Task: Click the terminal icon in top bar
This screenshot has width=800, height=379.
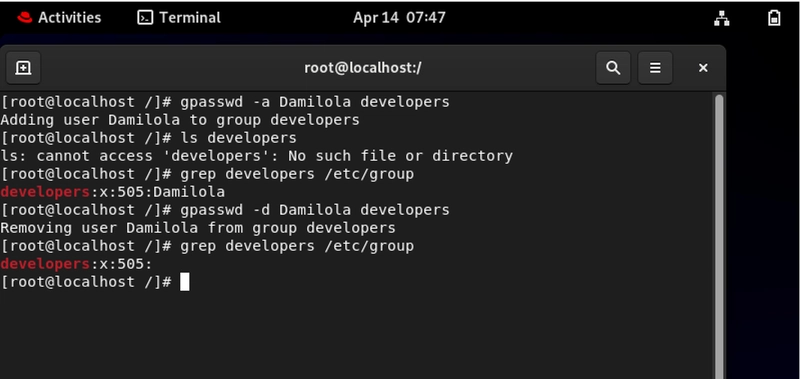Action: click(x=145, y=18)
